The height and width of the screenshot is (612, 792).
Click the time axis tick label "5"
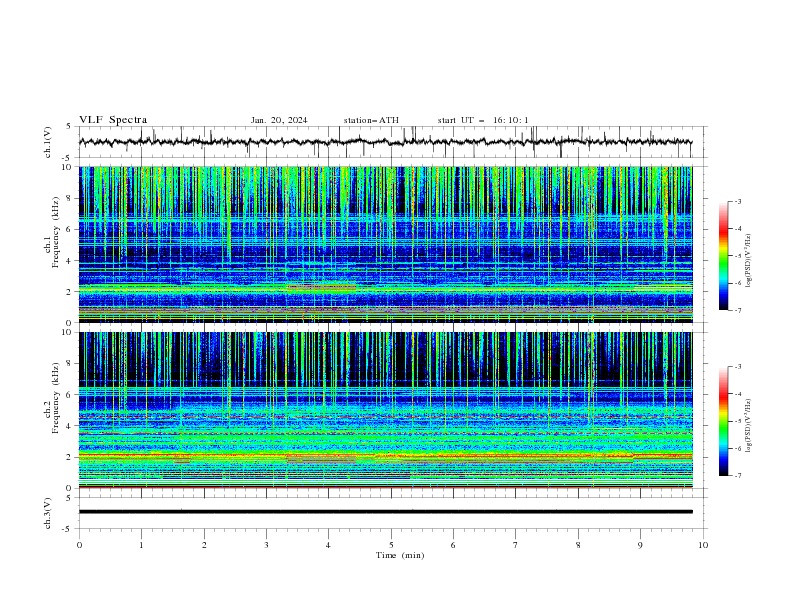coord(391,545)
